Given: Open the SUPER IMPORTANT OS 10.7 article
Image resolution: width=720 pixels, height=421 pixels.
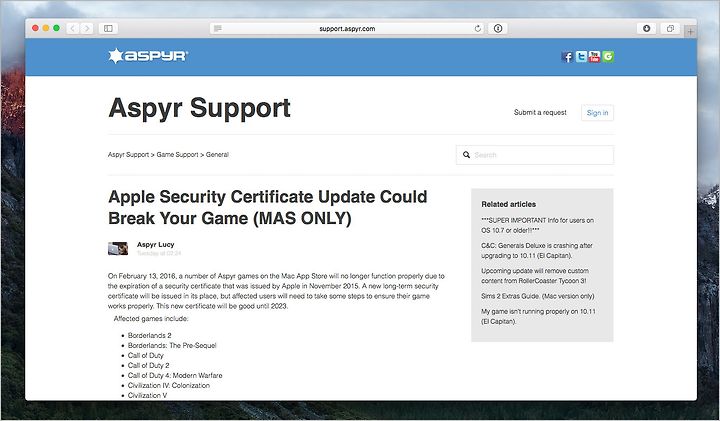Looking at the screenshot, I should point(537,225).
